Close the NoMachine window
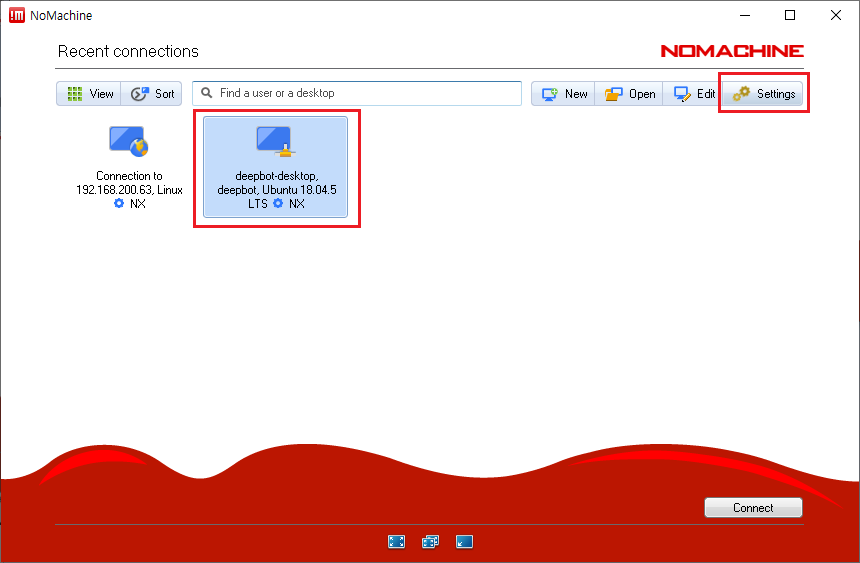 point(836,15)
